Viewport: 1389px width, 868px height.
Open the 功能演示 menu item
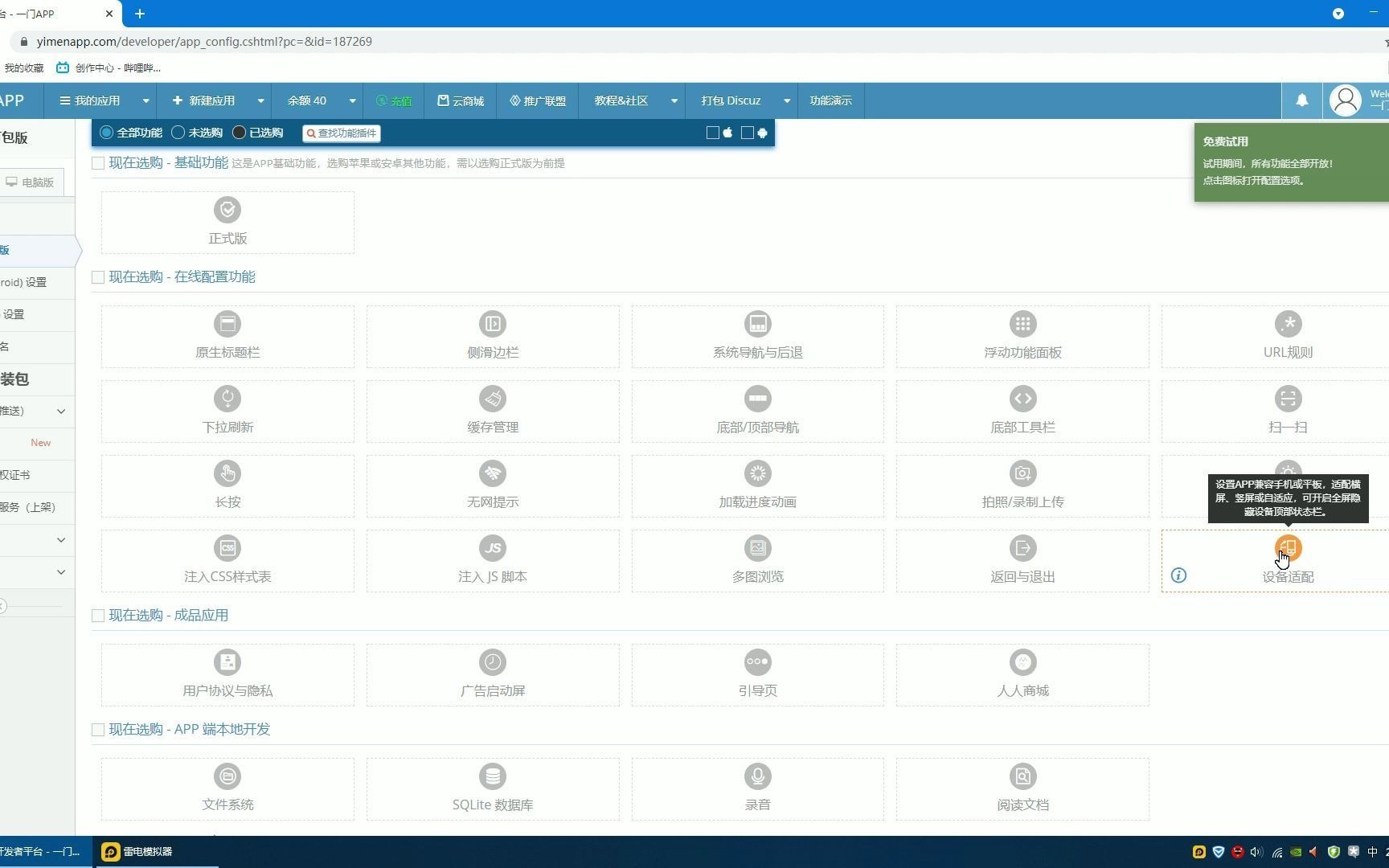point(830,101)
